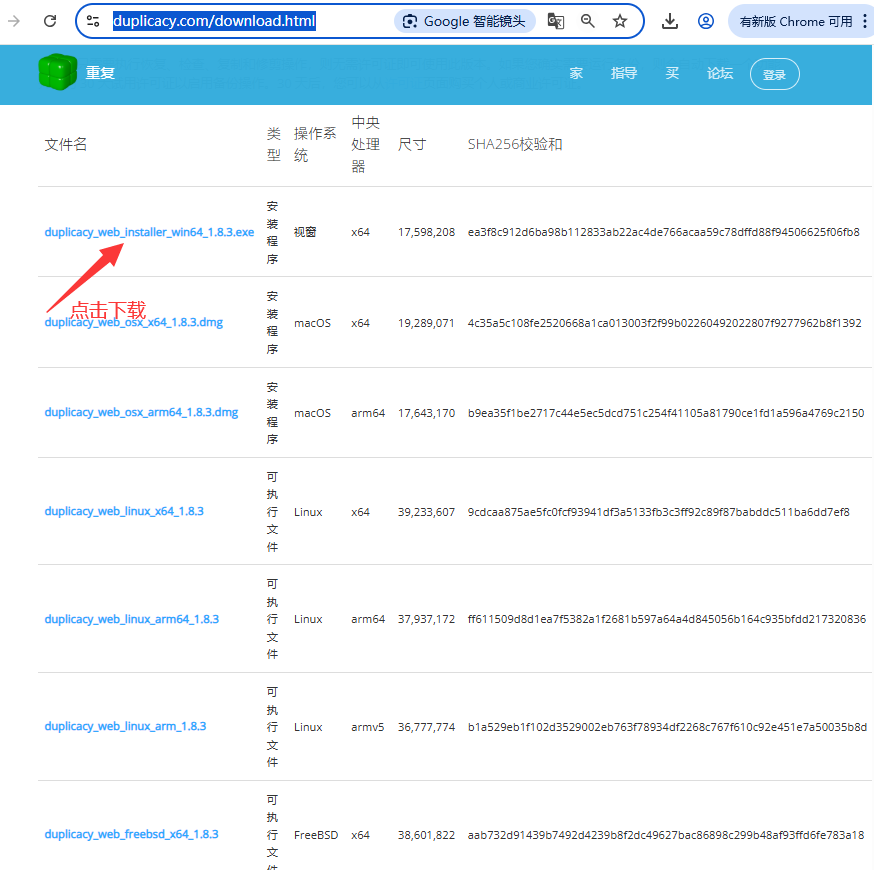Image resolution: width=874 pixels, height=870 pixels.
Task: Click the checksum starting with ea3f8c912d6b
Action: 663,232
